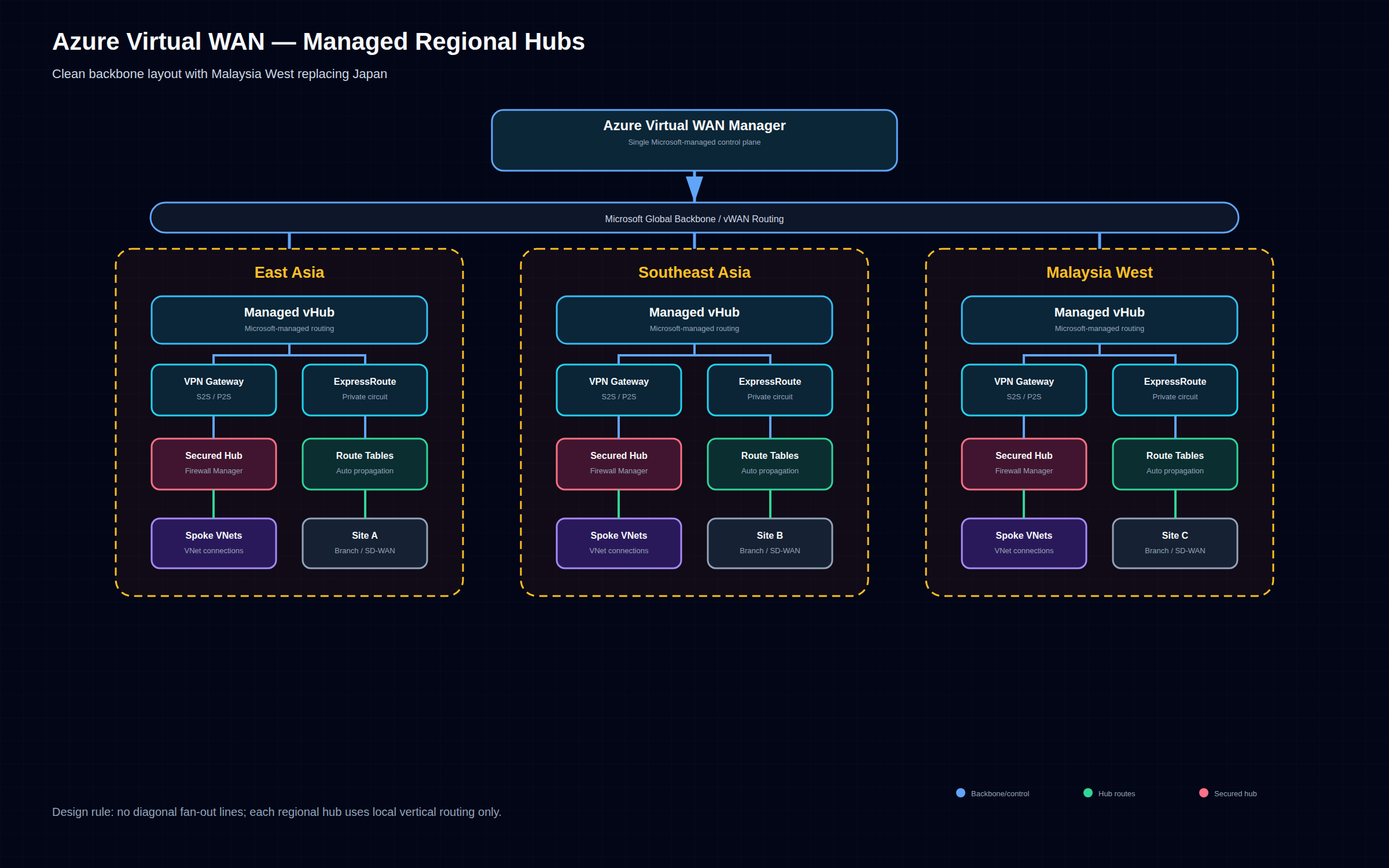
Task: Click the blue Backbone/control legend dot
Action: (x=961, y=793)
